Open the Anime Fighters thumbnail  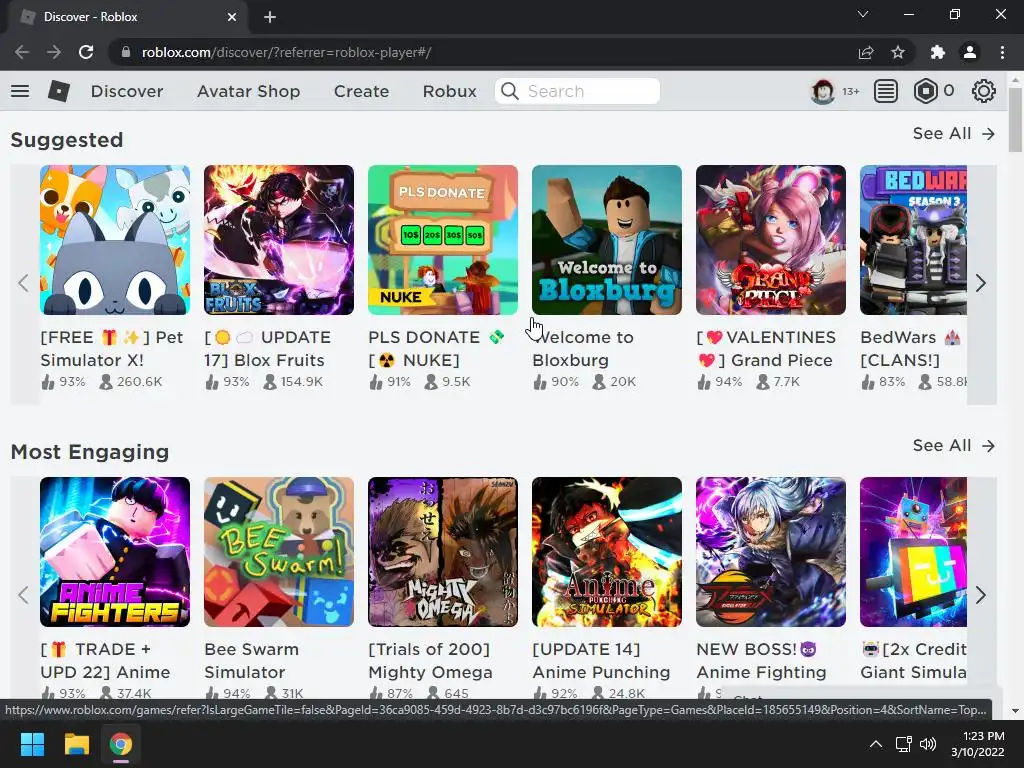point(115,552)
